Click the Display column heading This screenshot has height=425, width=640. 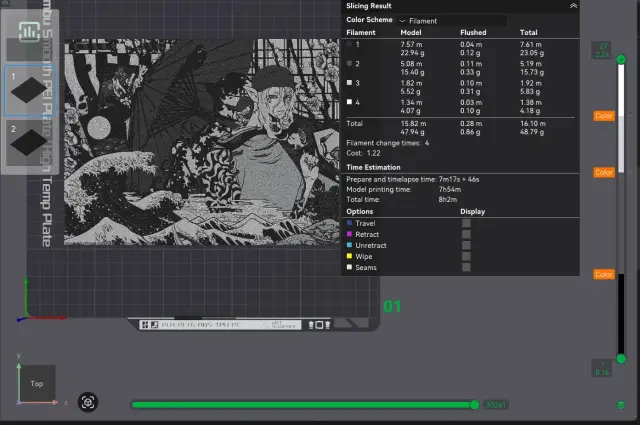coord(473,211)
